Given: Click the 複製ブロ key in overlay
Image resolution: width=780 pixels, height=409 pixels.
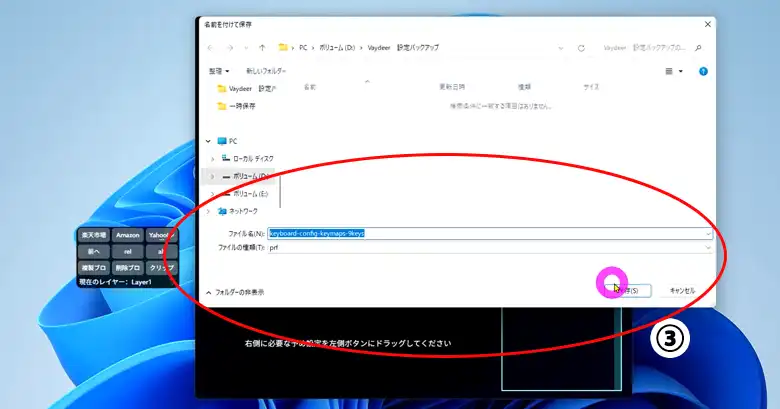Looking at the screenshot, I should pos(94,268).
